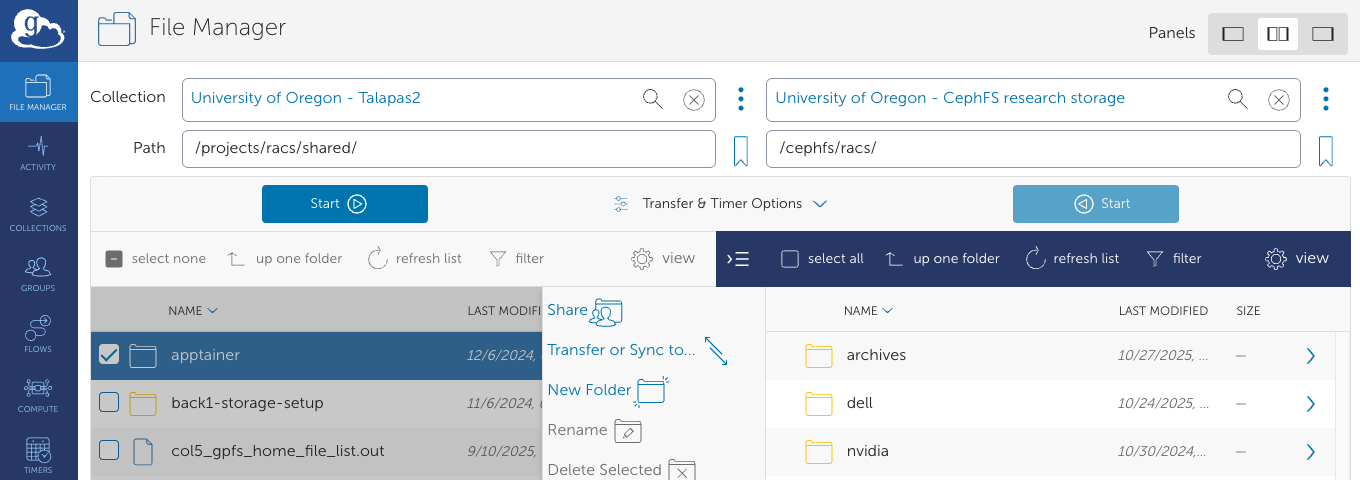Open Groups section in sidebar
Screen dimensions: 1360x480
click(38, 274)
